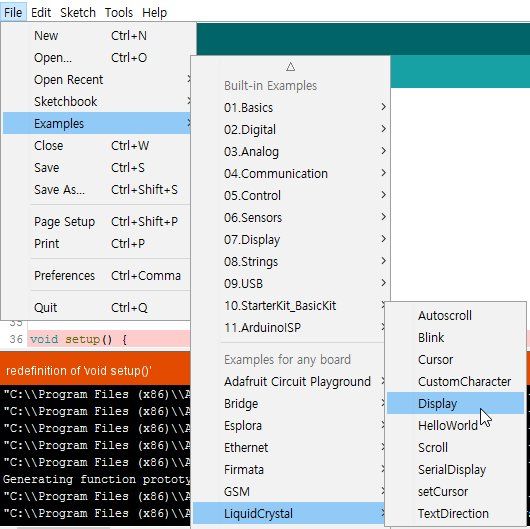Choose Close in File menu
Screen dimensions: 530x529
[x=97, y=145]
